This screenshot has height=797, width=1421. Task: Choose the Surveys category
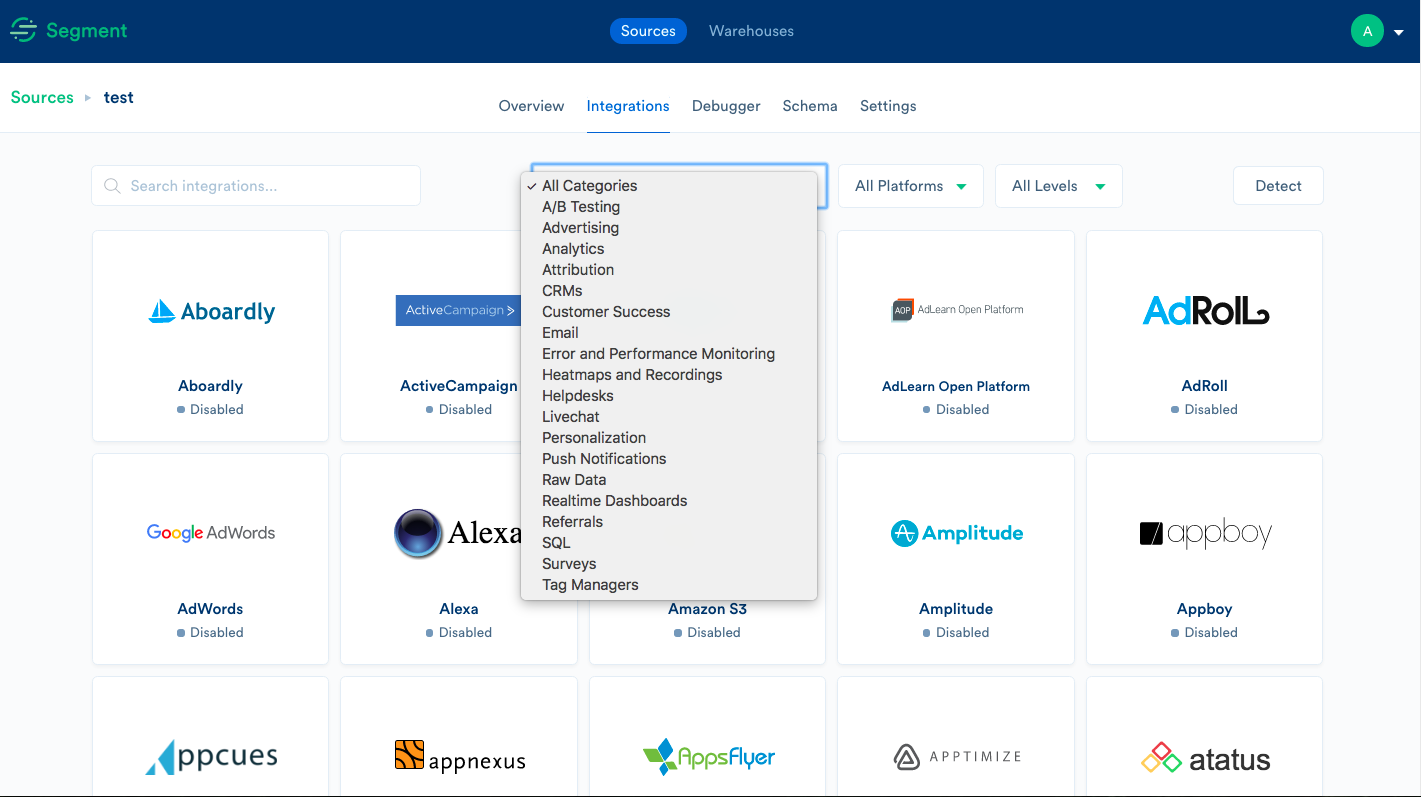[x=669, y=564]
